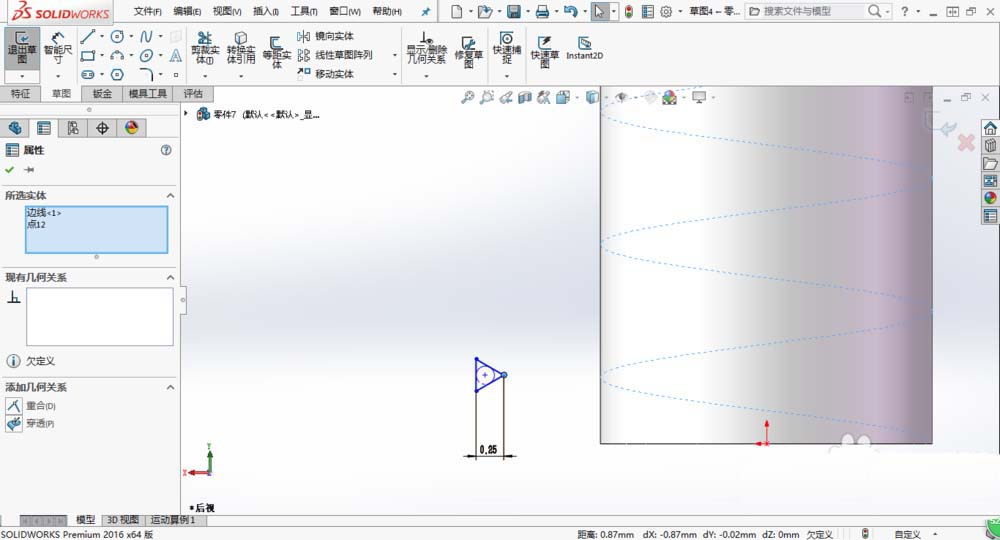
Task: Select the Ellipse sketch tool
Action: point(146,55)
